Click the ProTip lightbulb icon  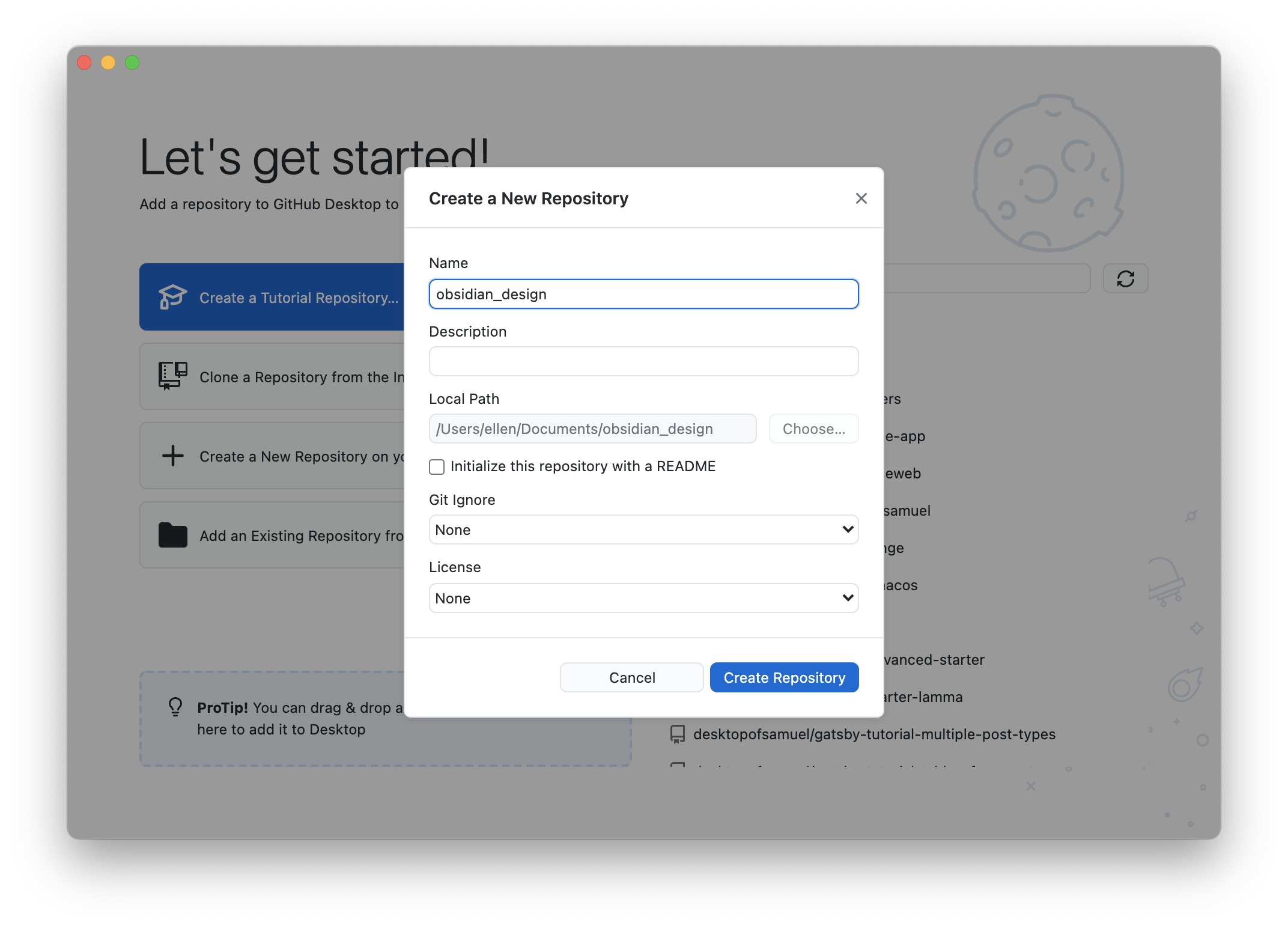point(176,707)
